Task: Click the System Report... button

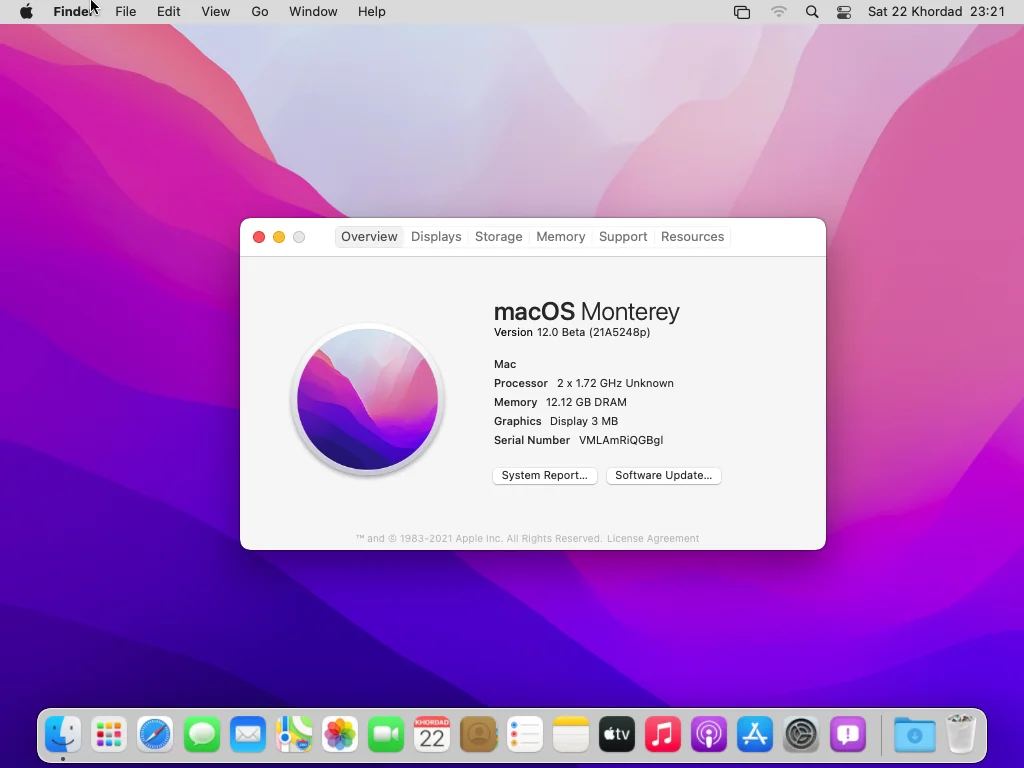Action: coord(545,475)
